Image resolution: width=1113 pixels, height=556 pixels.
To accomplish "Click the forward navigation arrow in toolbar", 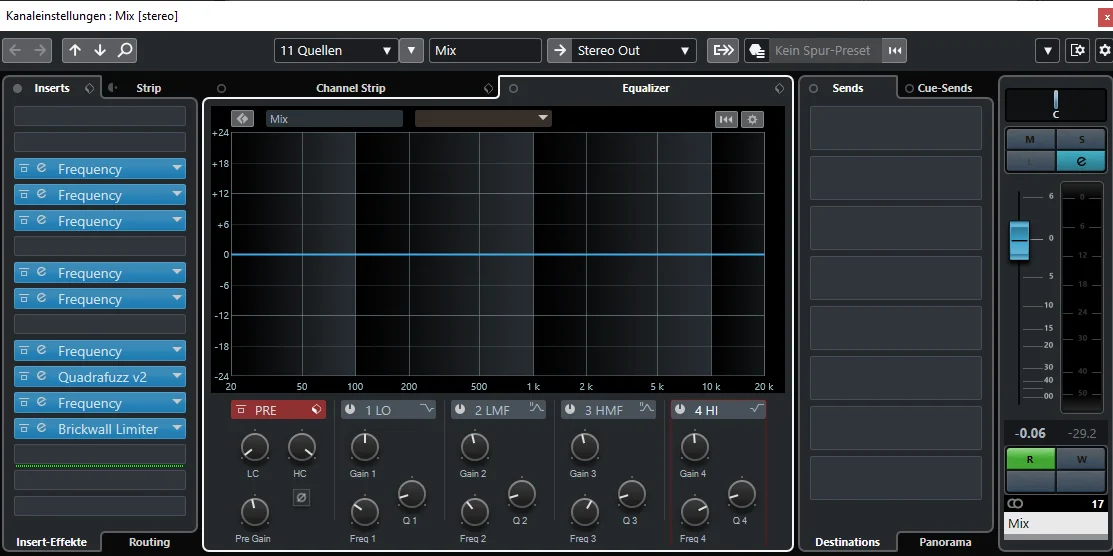I will pyautogui.click(x=40, y=50).
